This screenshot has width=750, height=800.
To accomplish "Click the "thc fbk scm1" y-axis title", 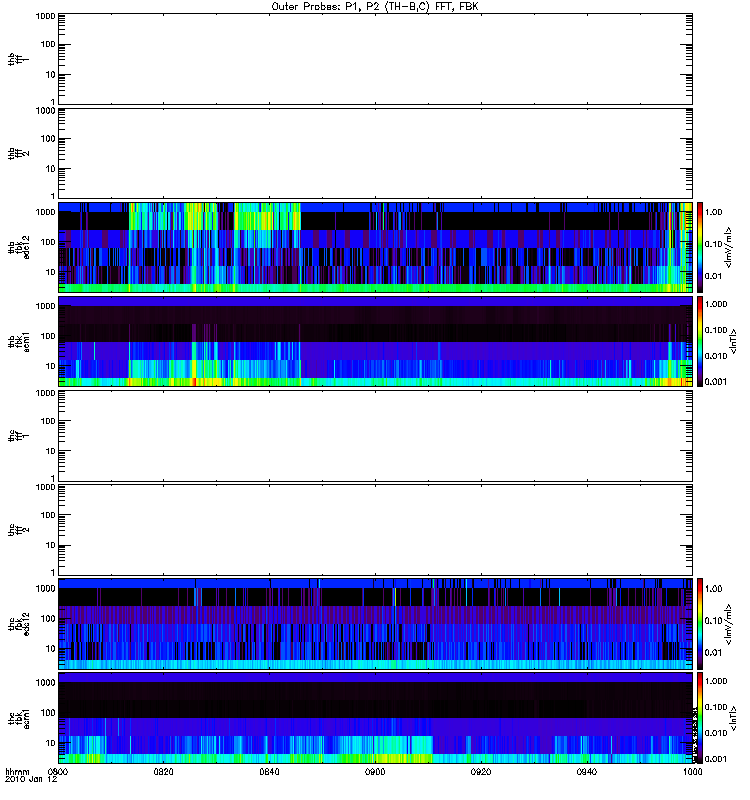I will pyautogui.click(x=18, y=718).
